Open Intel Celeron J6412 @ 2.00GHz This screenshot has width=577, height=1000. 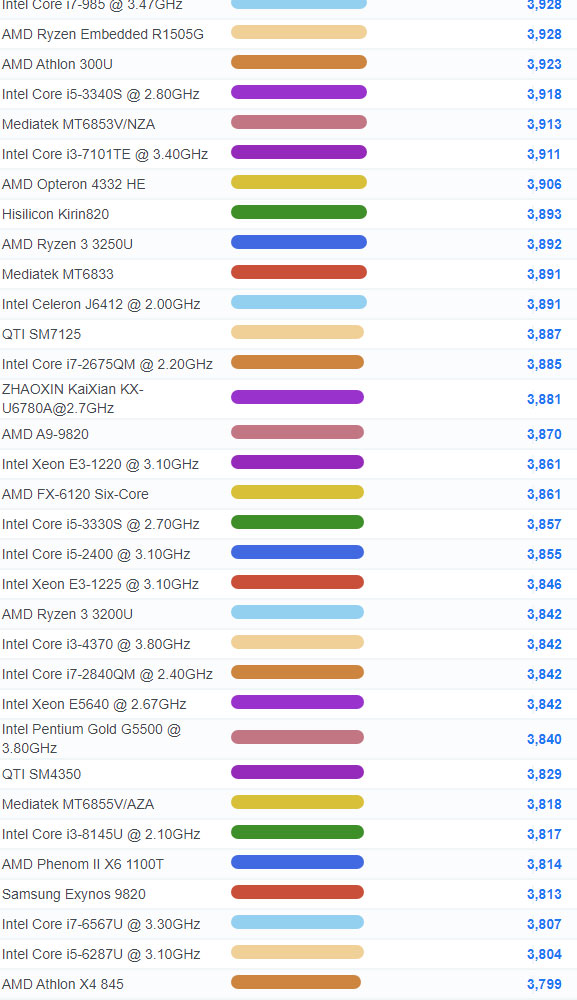(101, 304)
